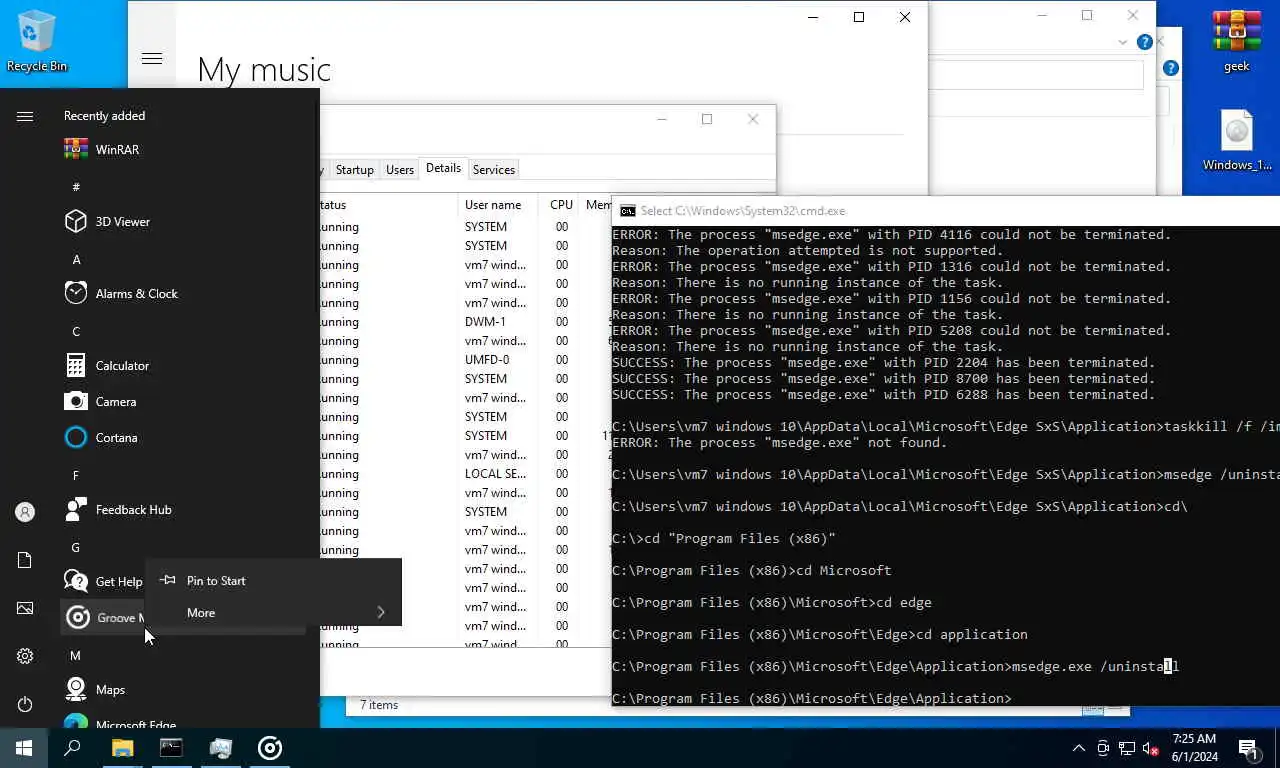This screenshot has width=1280, height=768.
Task: Open Settings gear in Start sidebar
Action: tap(25, 656)
